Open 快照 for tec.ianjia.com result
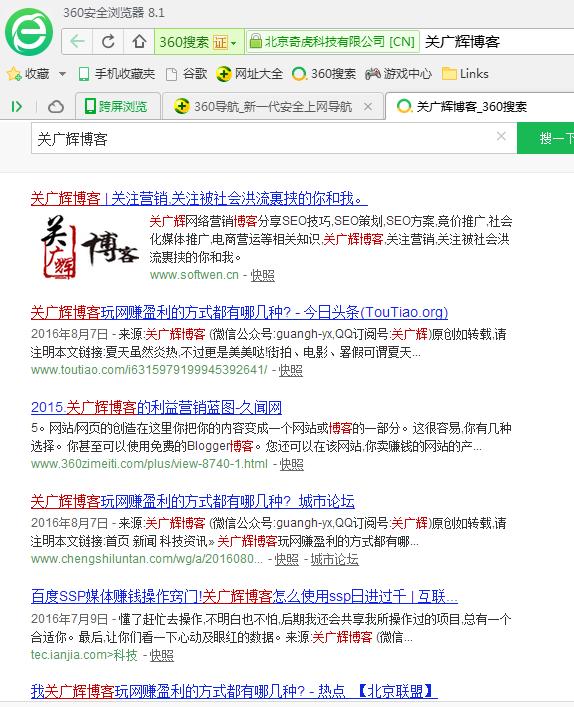 tap(161, 655)
